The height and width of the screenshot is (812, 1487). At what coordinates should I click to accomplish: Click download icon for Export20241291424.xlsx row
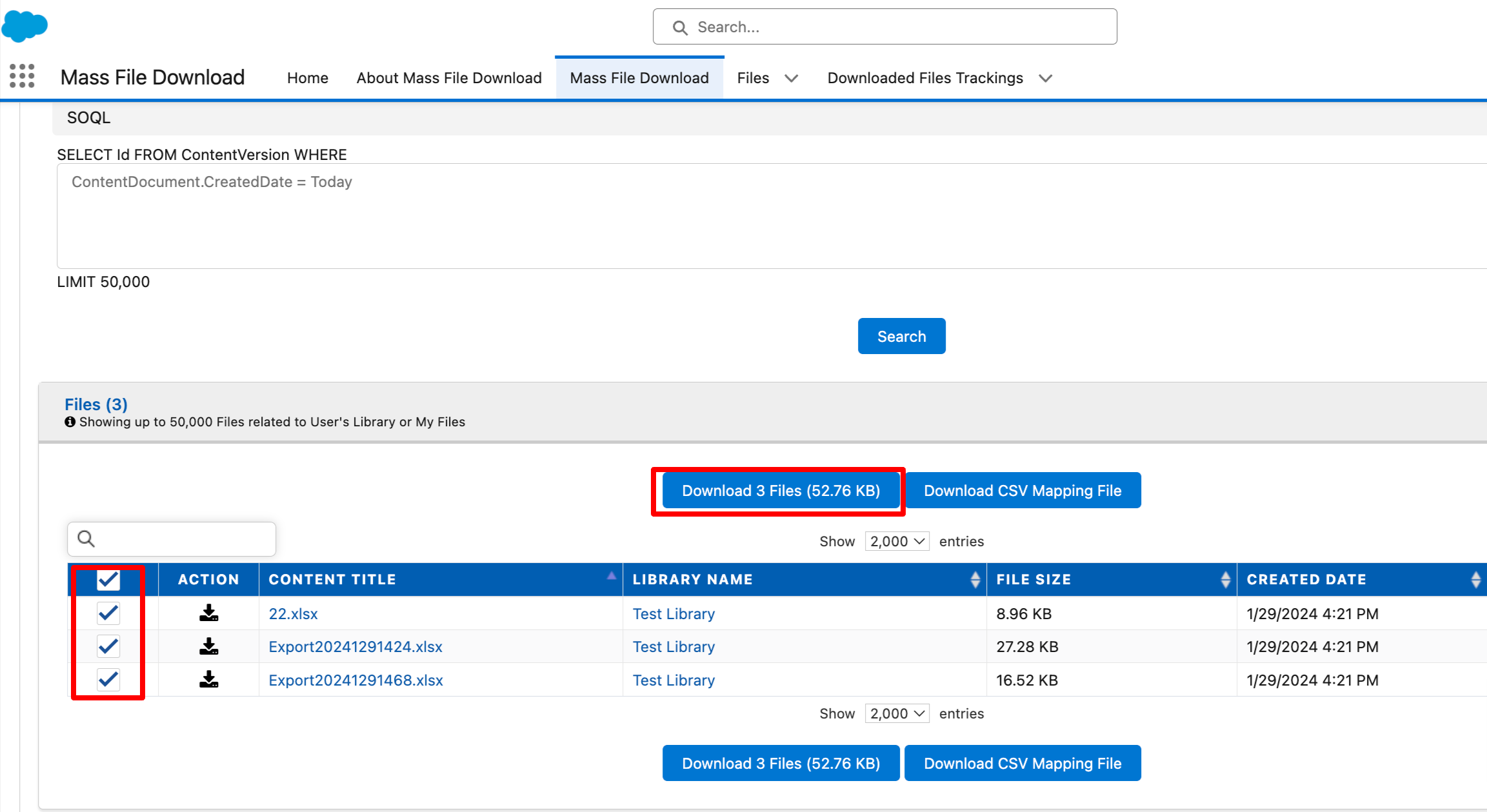point(208,646)
